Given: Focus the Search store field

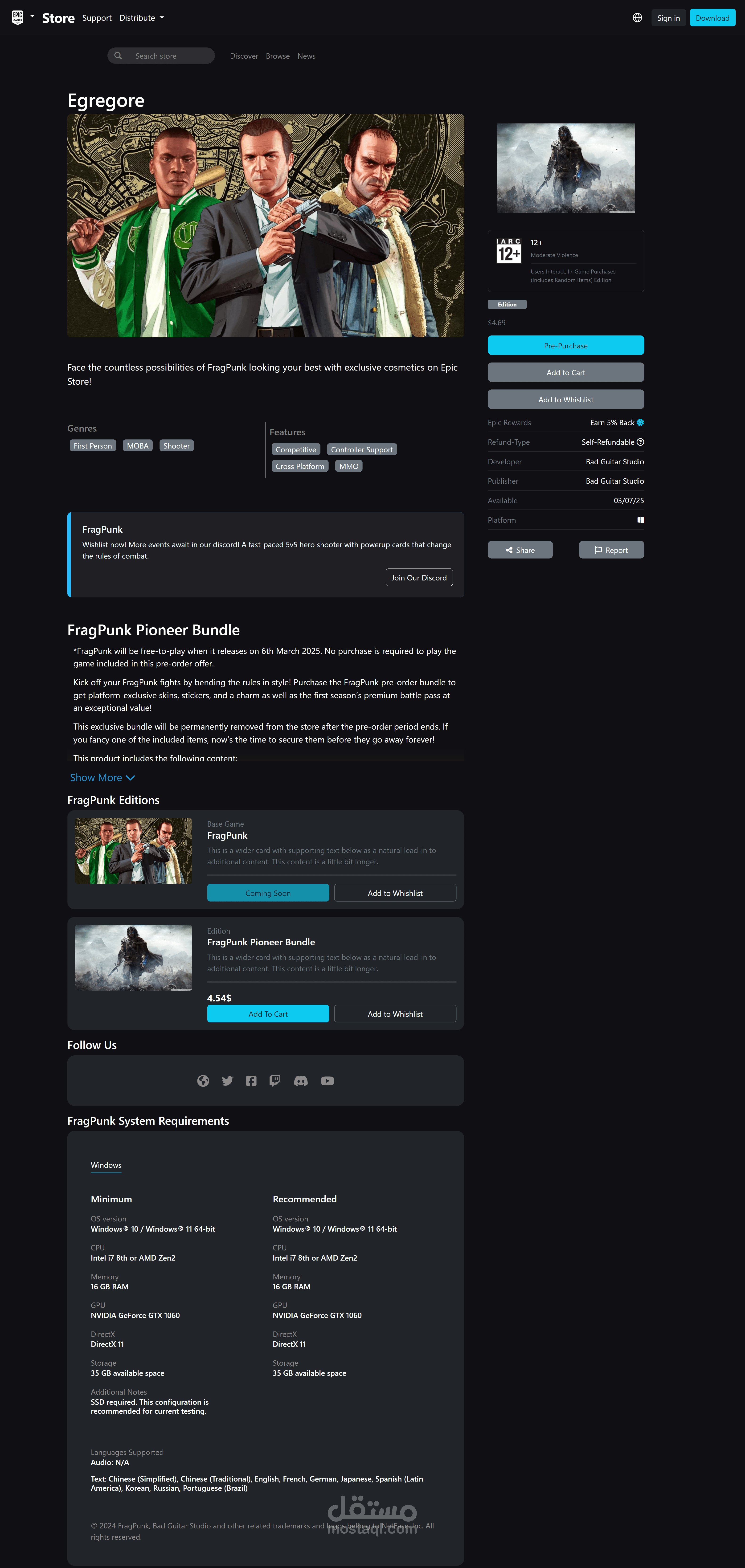Looking at the screenshot, I should point(161,56).
